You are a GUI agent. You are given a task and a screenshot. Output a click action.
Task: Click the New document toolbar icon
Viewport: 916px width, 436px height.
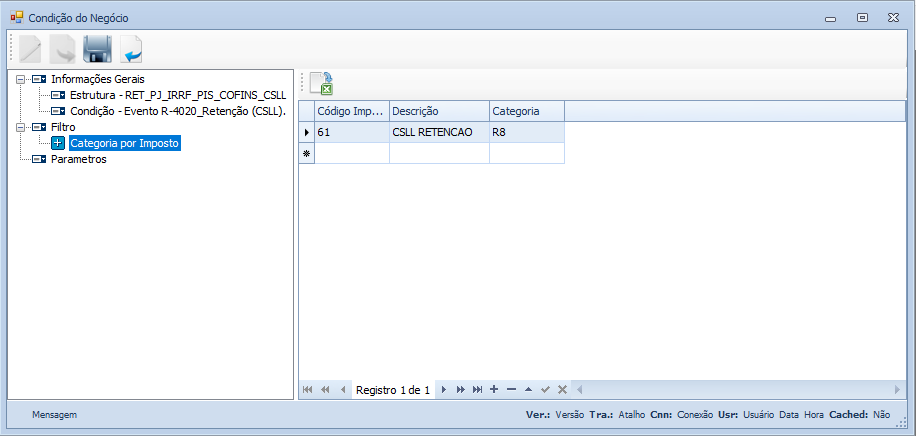(x=30, y=50)
